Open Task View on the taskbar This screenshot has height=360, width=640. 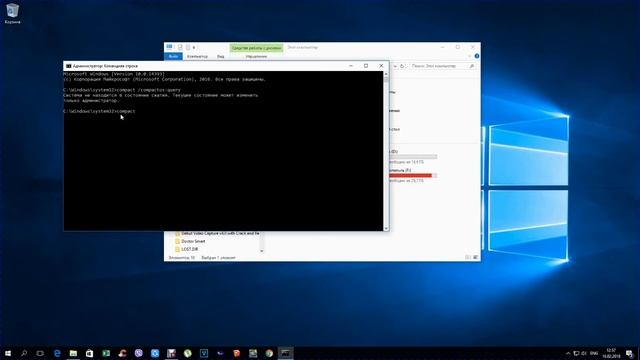pyautogui.click(x=40, y=353)
